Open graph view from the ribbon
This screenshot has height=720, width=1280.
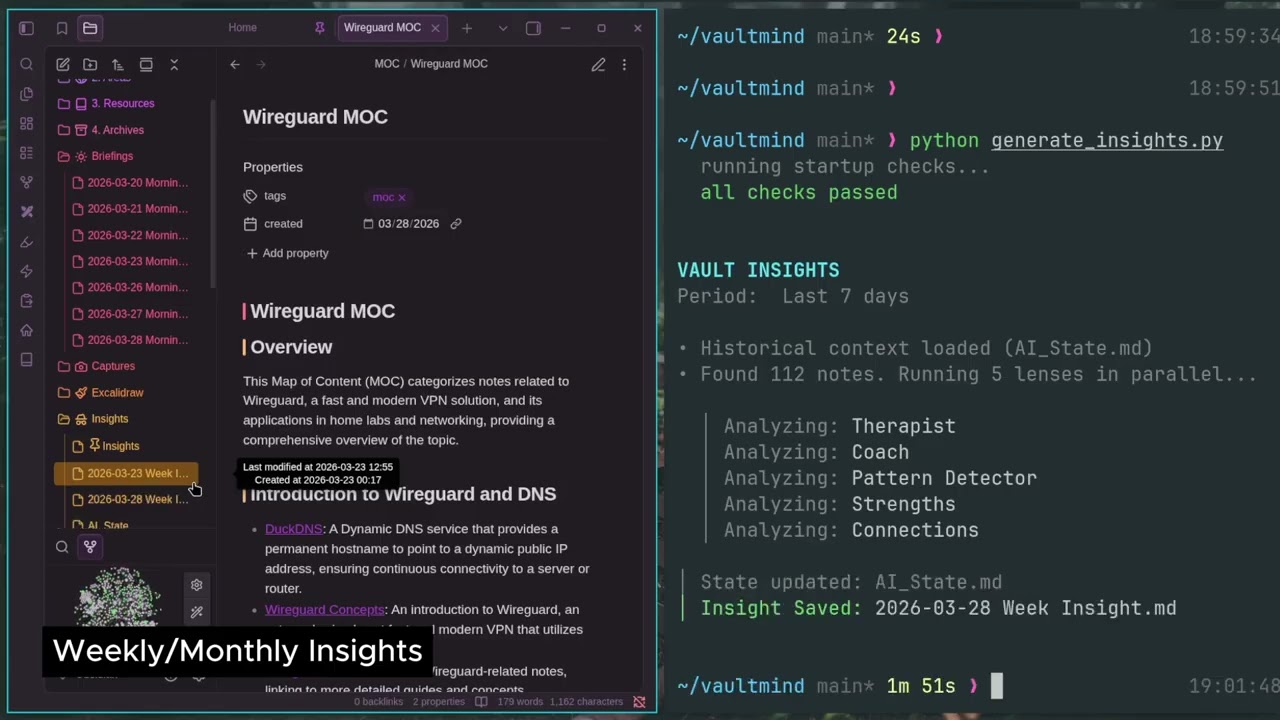click(27, 182)
